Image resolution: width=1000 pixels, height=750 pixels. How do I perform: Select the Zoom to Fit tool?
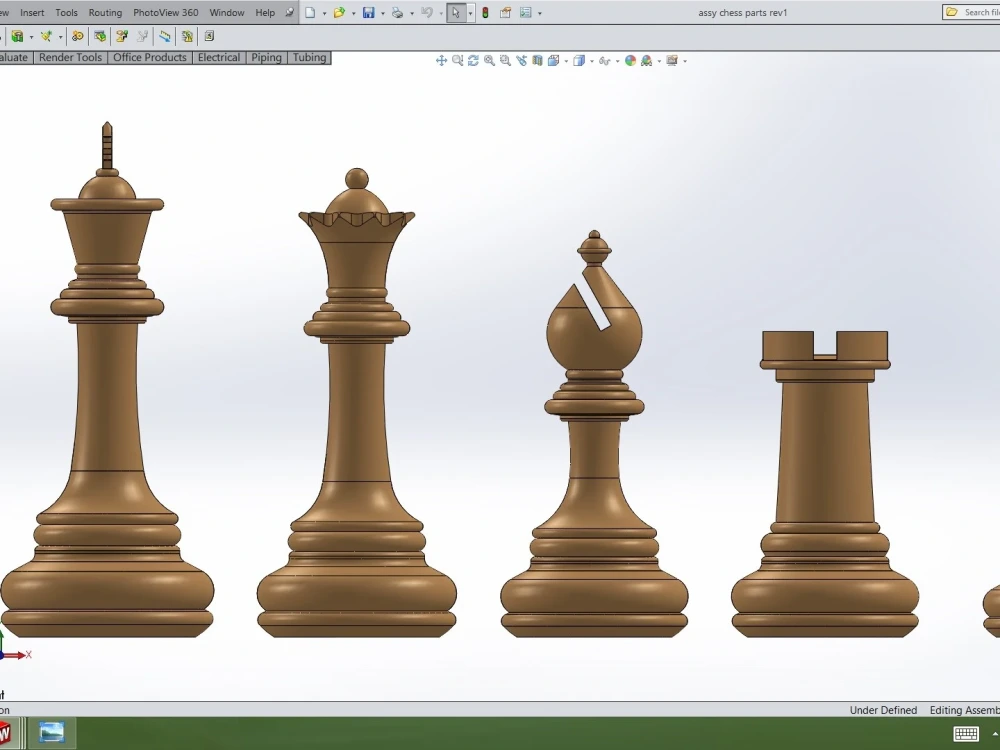(456, 60)
